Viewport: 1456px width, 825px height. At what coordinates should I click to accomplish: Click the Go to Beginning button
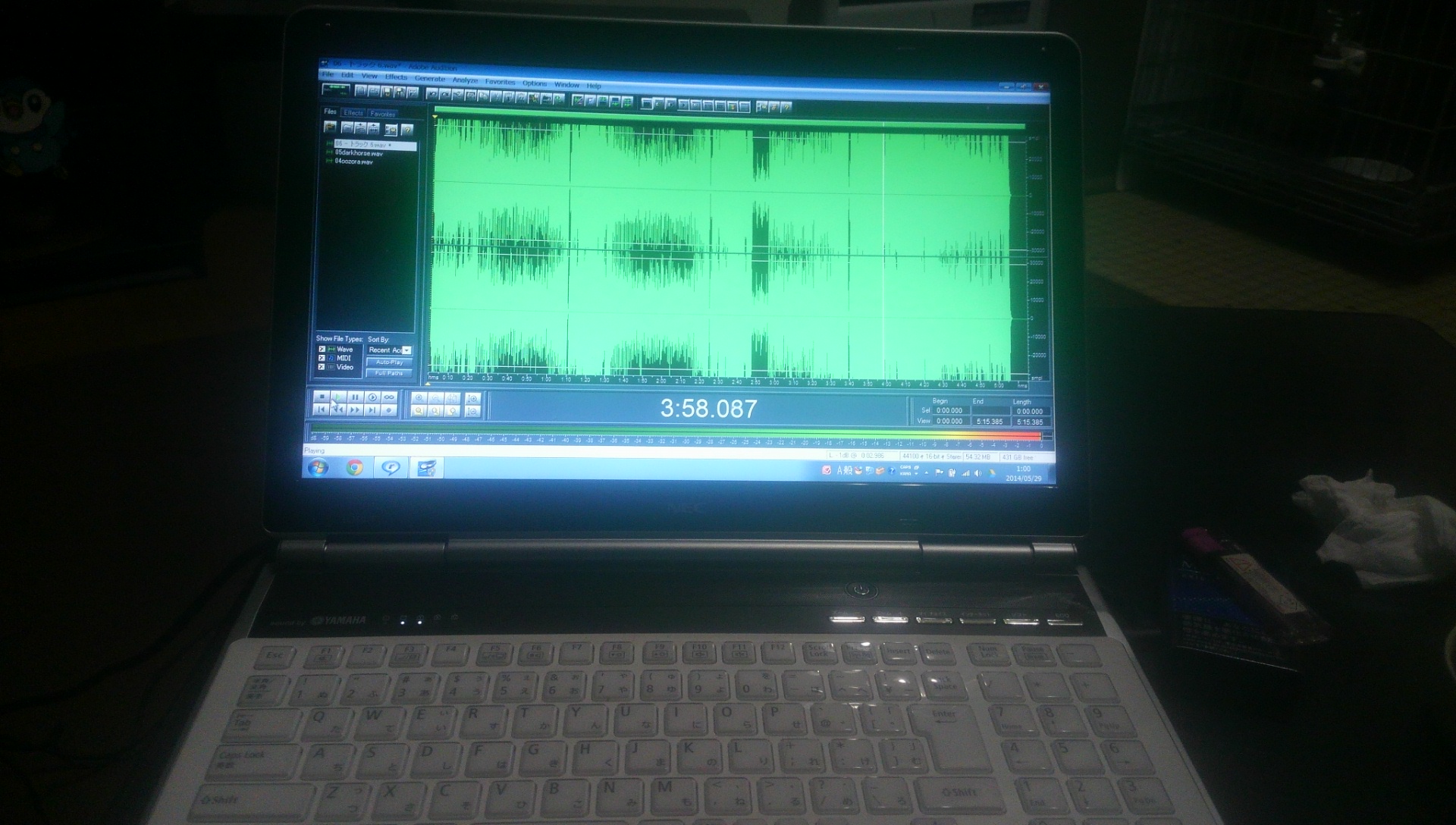pyautogui.click(x=322, y=409)
